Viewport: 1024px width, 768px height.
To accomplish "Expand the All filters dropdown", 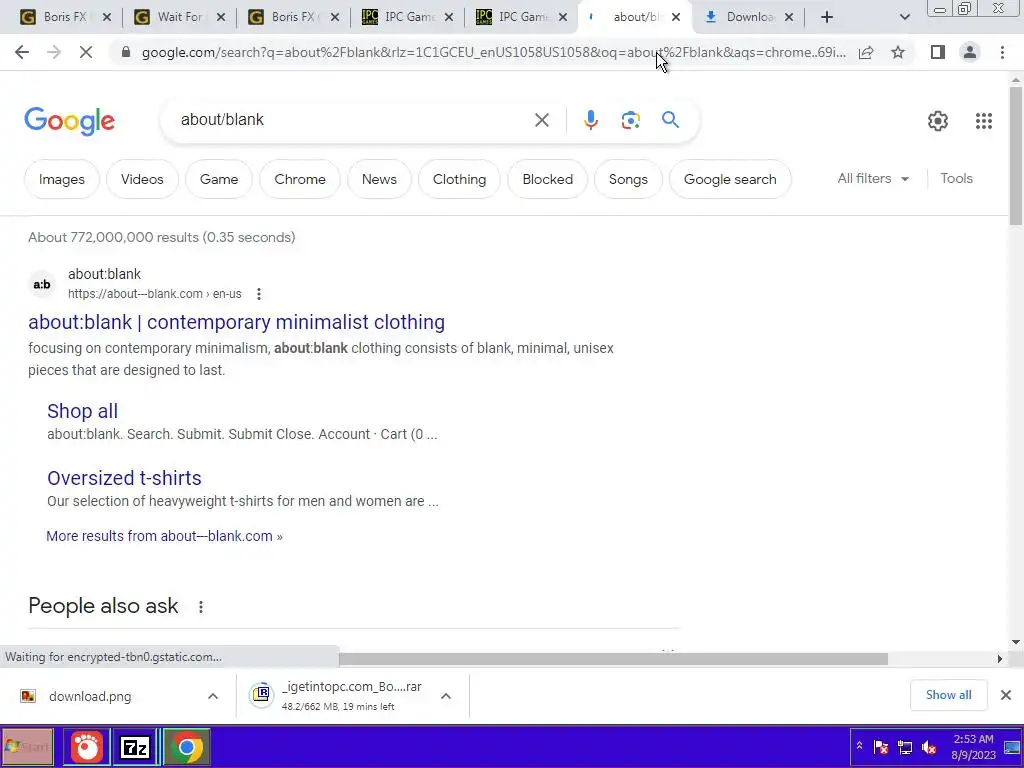I will (x=873, y=179).
